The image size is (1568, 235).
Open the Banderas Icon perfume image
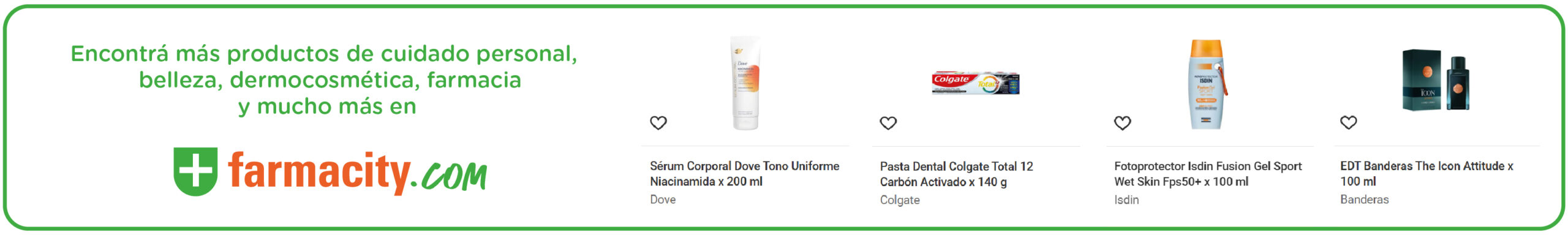[1436, 80]
